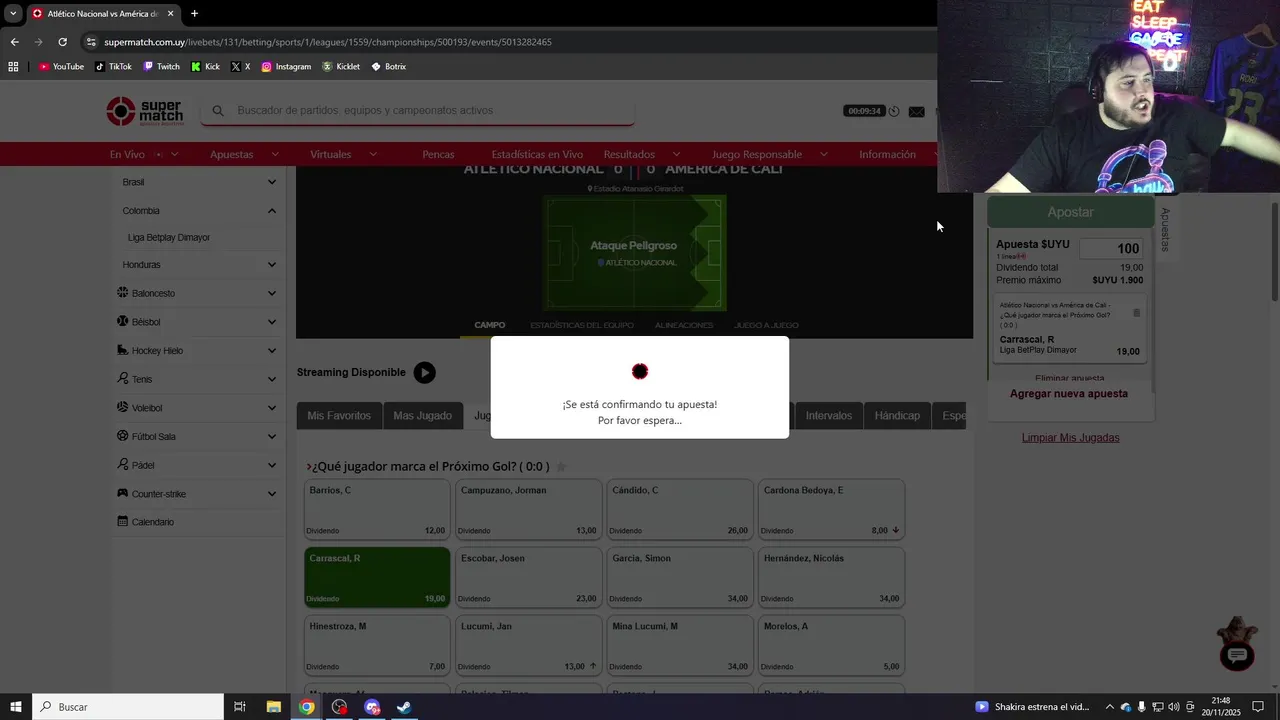Screen dimensions: 1280x720
Task: Open the Juego Responsable menu
Action: 769,154
